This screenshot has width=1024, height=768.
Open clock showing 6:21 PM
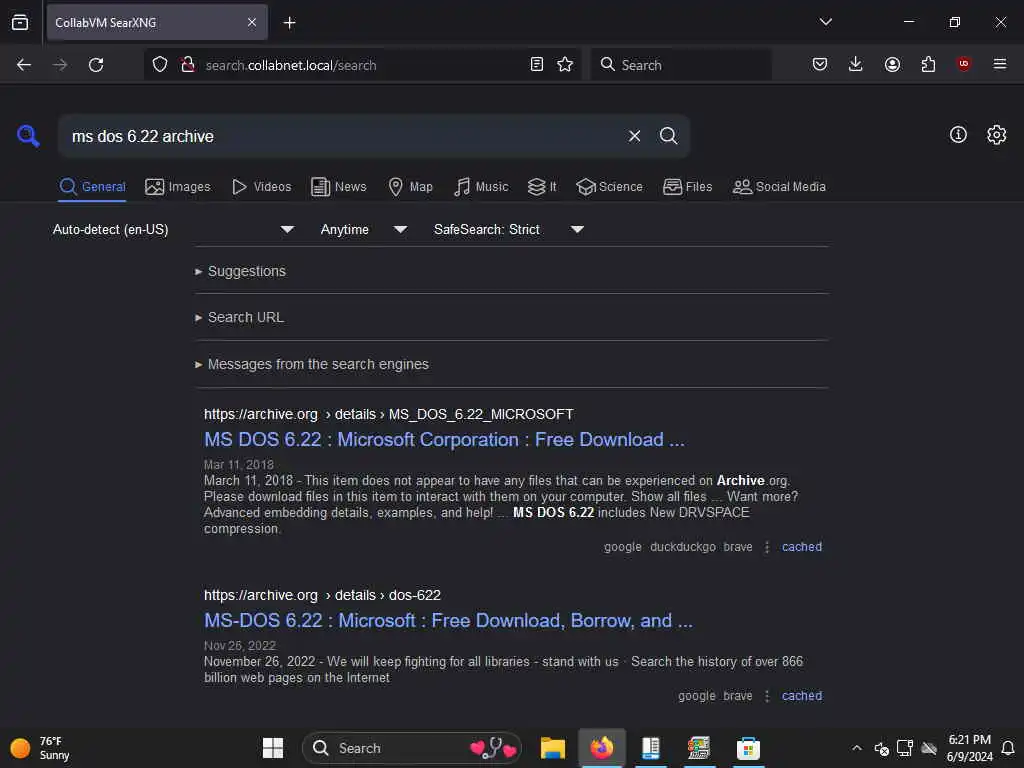coord(969,748)
